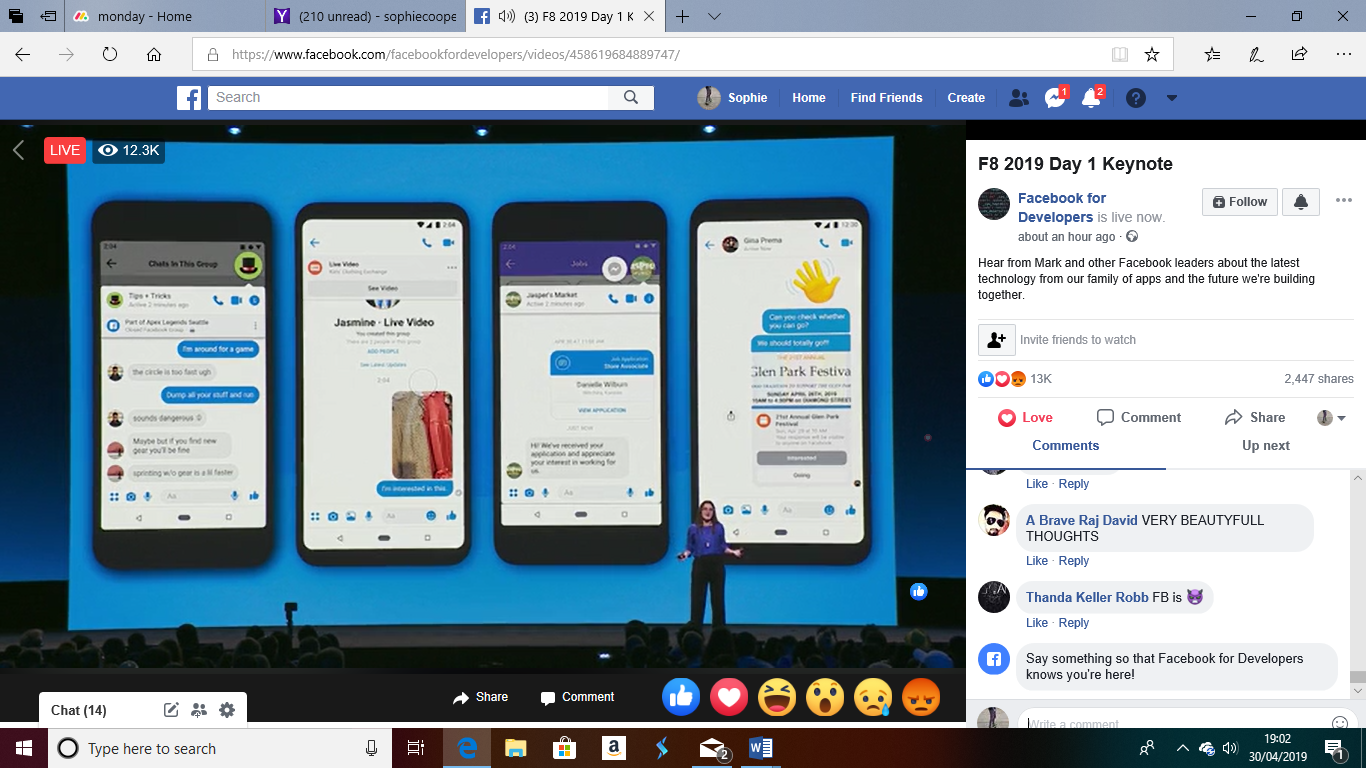Open Friend Requests icon
1366x768 pixels.
pos(1019,98)
